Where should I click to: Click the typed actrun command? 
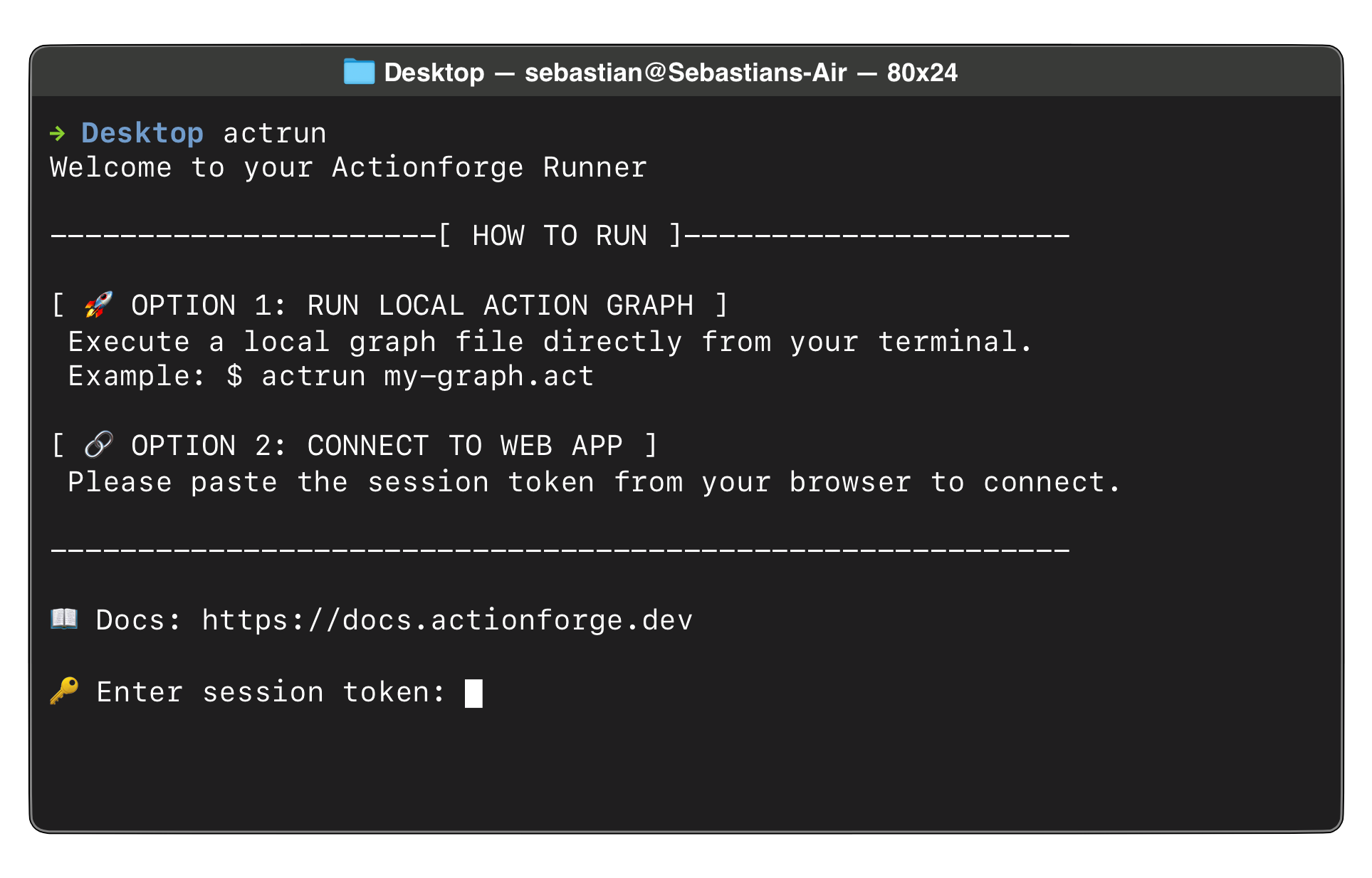pos(275,133)
